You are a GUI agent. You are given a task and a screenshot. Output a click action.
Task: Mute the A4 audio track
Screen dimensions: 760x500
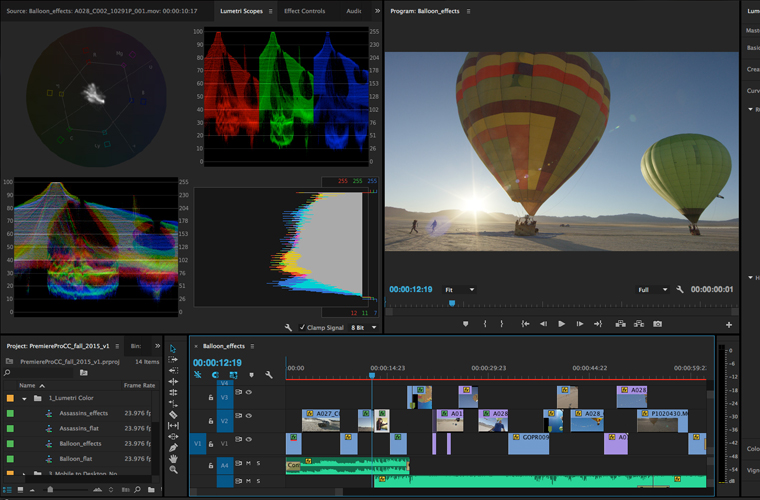point(248,463)
